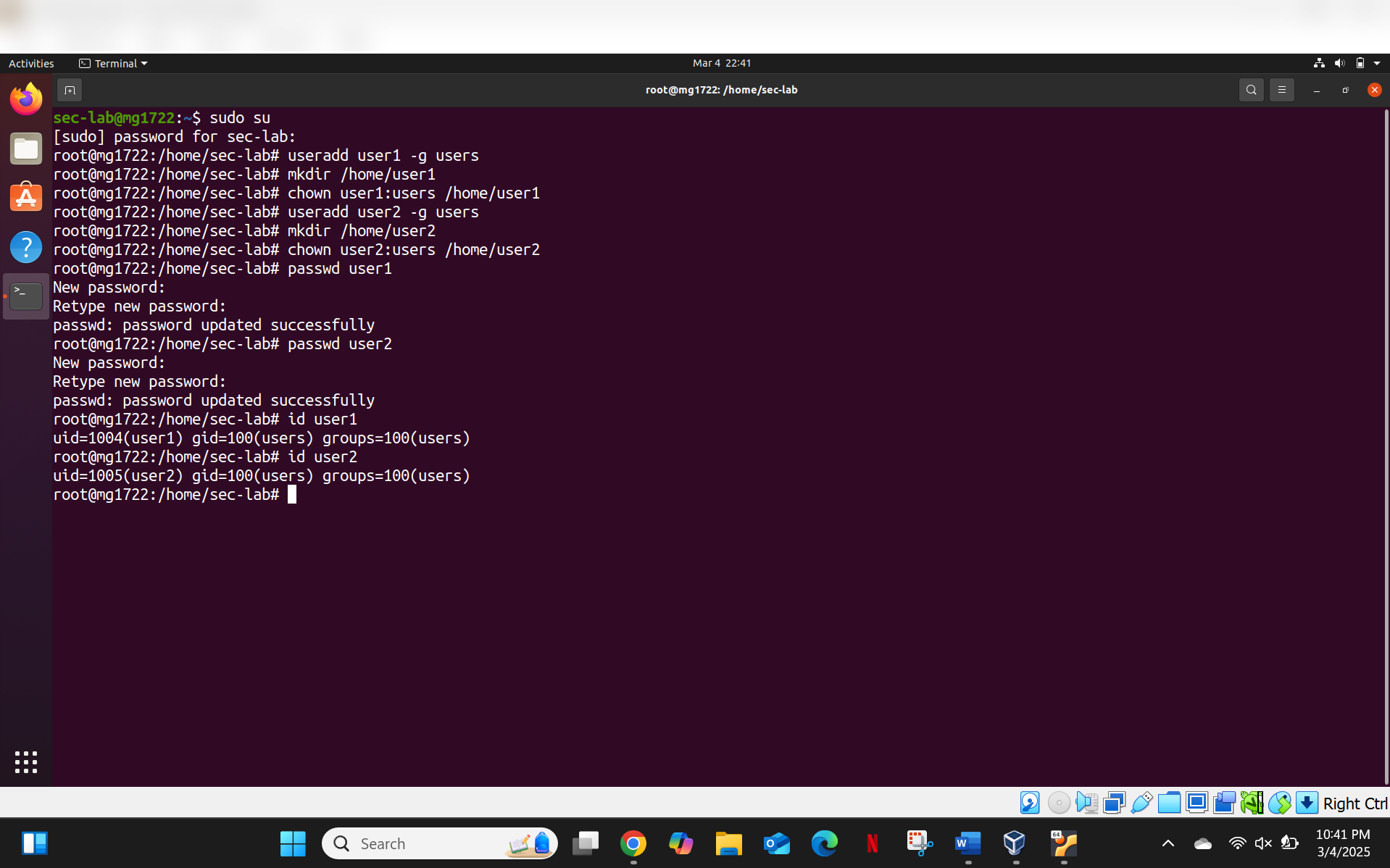Screen dimensions: 1390x868
Task: Open Snipping Tool from taskbar
Action: point(920,843)
